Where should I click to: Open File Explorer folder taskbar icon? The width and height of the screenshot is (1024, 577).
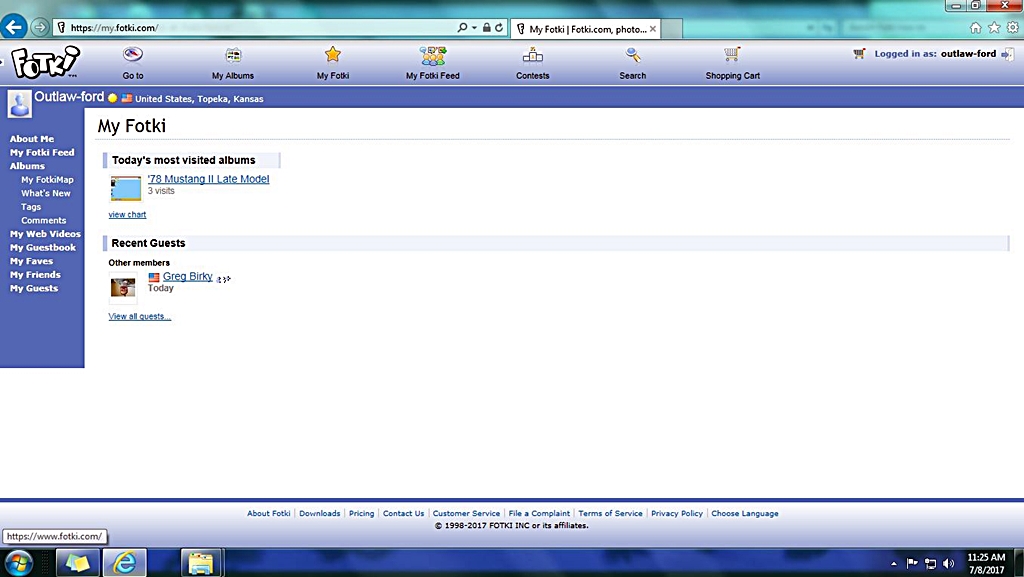[200, 563]
